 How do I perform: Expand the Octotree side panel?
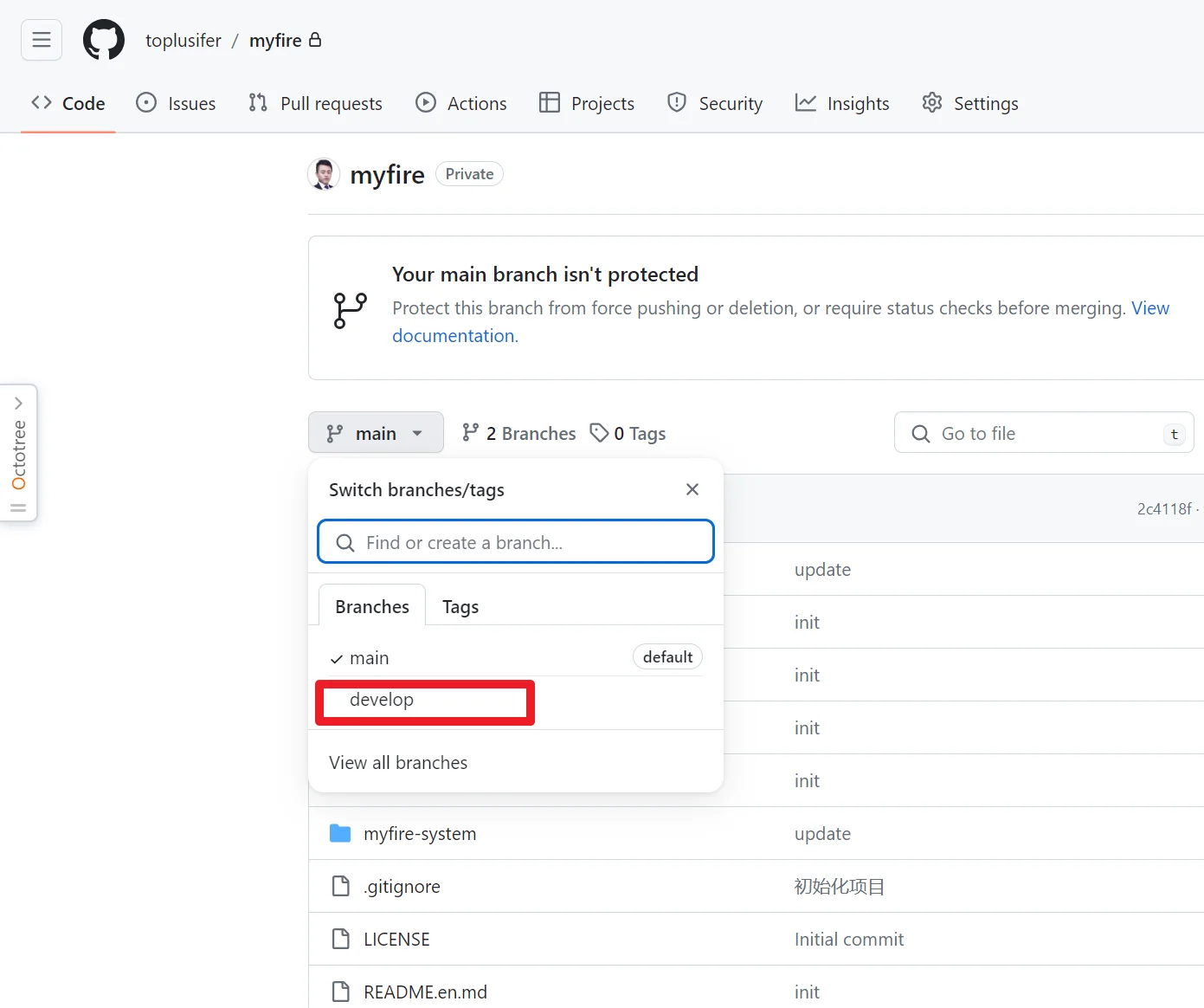[18, 404]
